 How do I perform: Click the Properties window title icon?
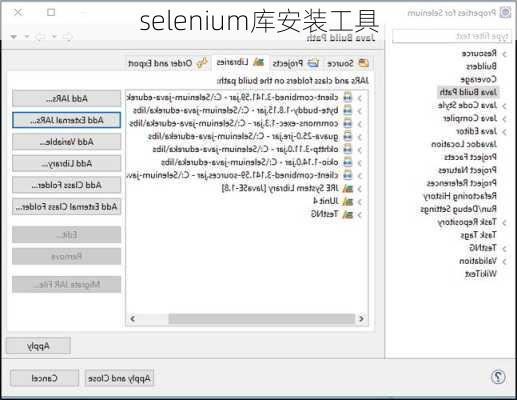(506, 13)
